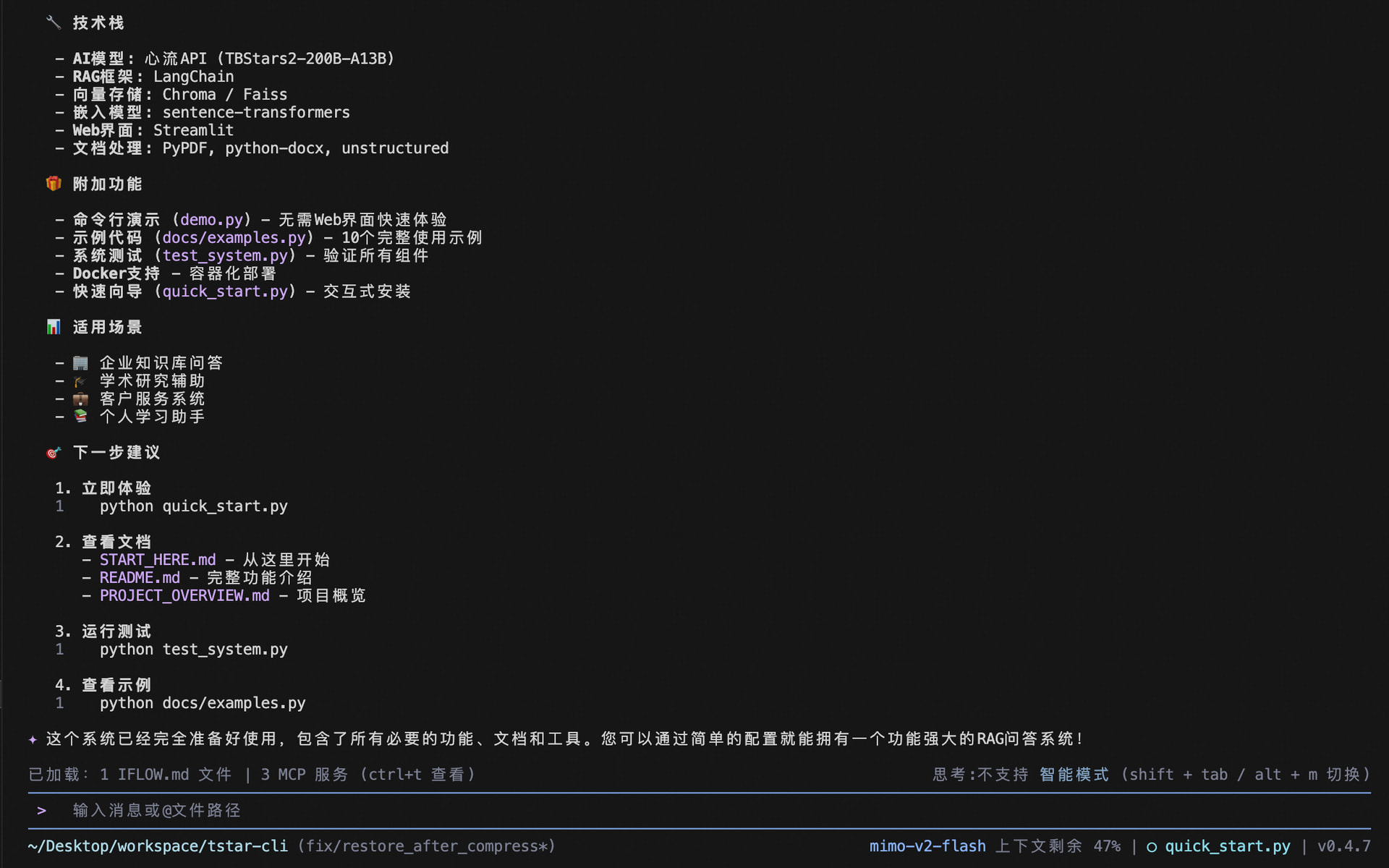The image size is (1389, 868).
Task: Click the gift icon beside 附加功能
Action: [54, 184]
